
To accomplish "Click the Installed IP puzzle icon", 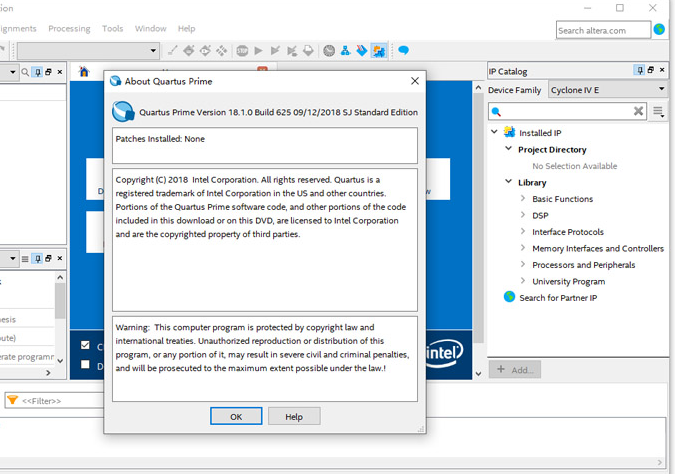I will click(x=509, y=132).
